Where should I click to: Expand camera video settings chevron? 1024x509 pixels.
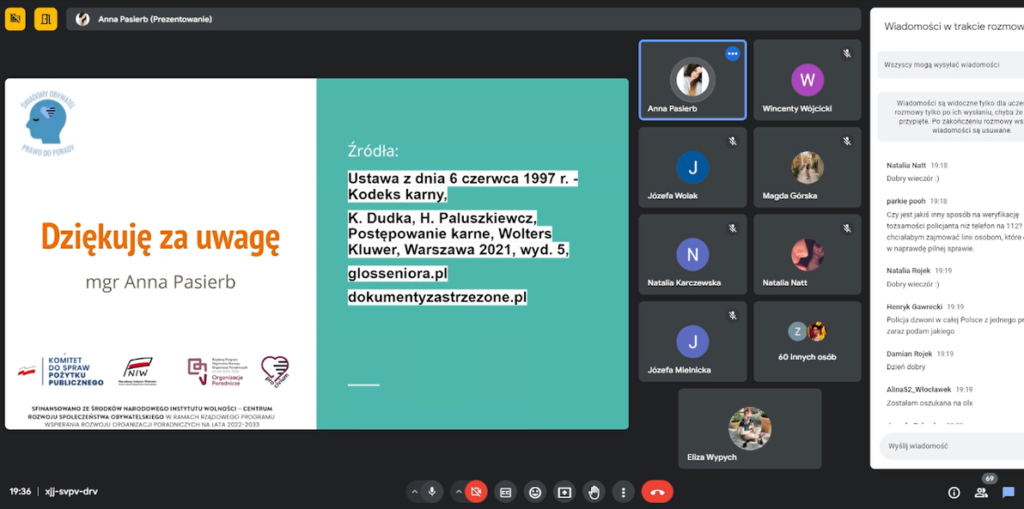[458, 492]
